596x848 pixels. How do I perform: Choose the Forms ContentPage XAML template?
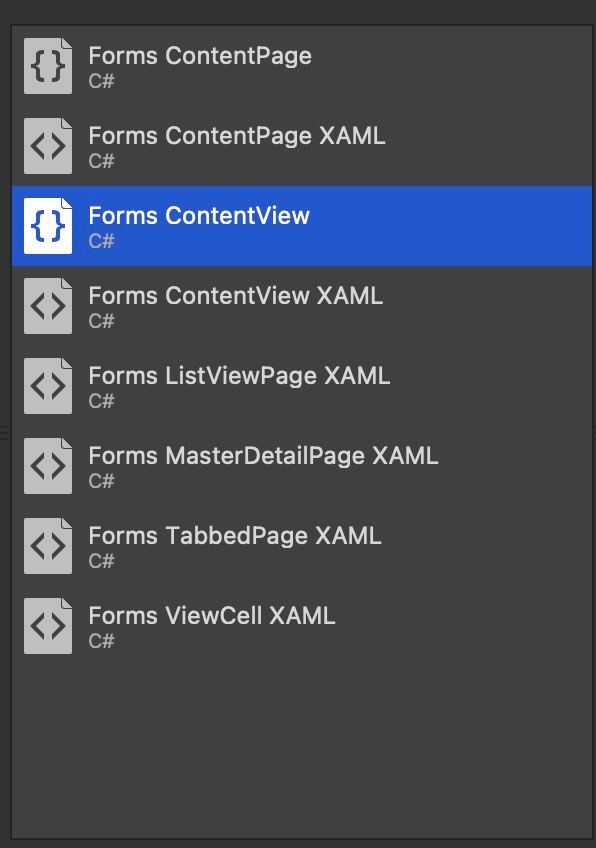pyautogui.click(x=302, y=146)
